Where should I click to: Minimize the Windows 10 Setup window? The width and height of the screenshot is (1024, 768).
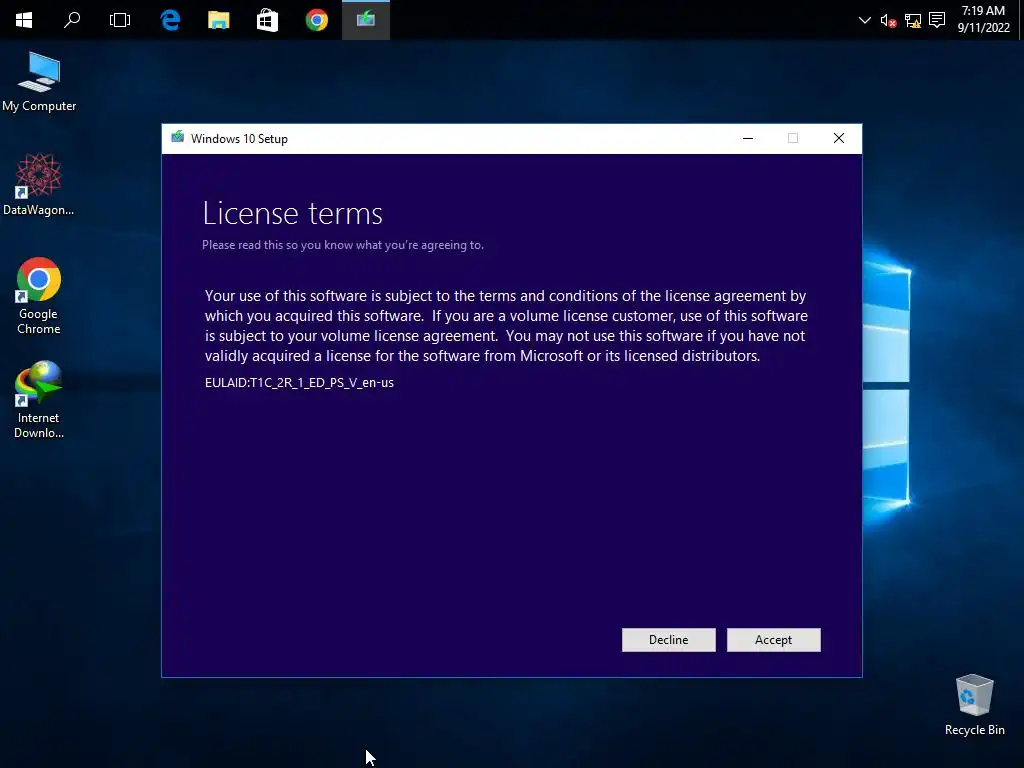[748, 138]
